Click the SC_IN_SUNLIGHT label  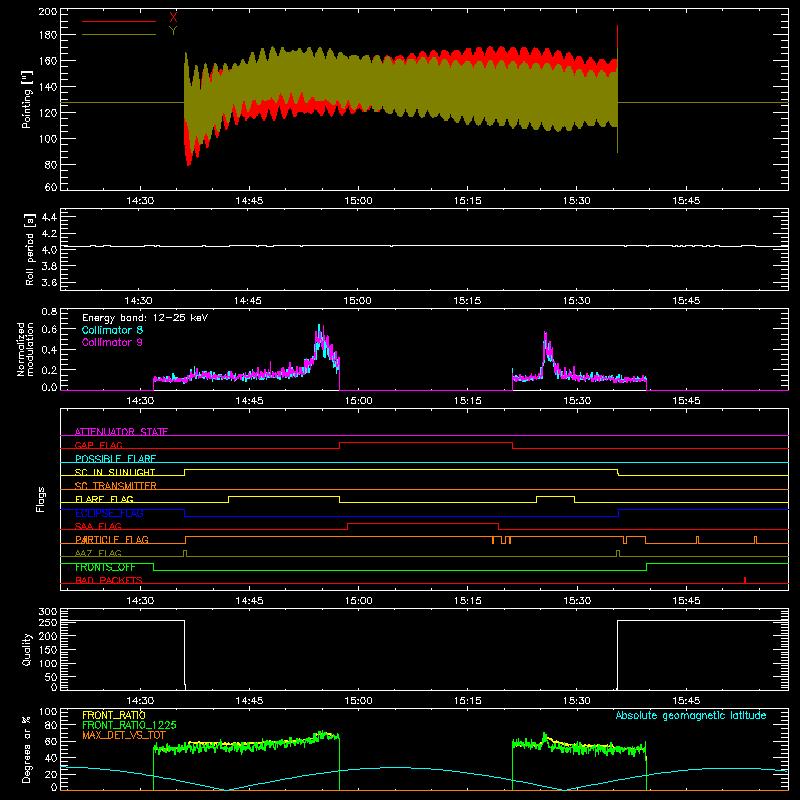(x=115, y=472)
